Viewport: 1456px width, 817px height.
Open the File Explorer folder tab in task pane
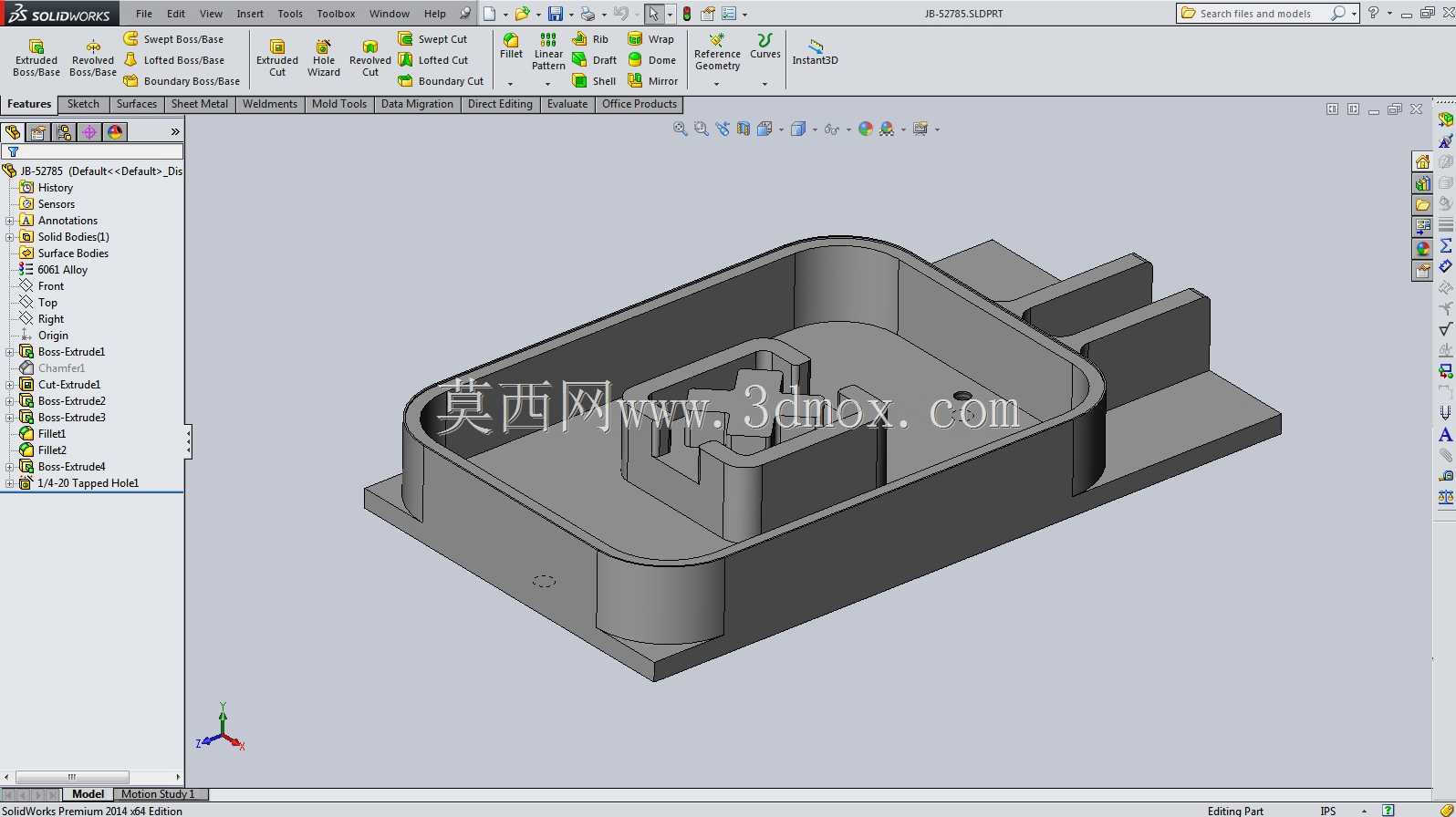[1422, 205]
